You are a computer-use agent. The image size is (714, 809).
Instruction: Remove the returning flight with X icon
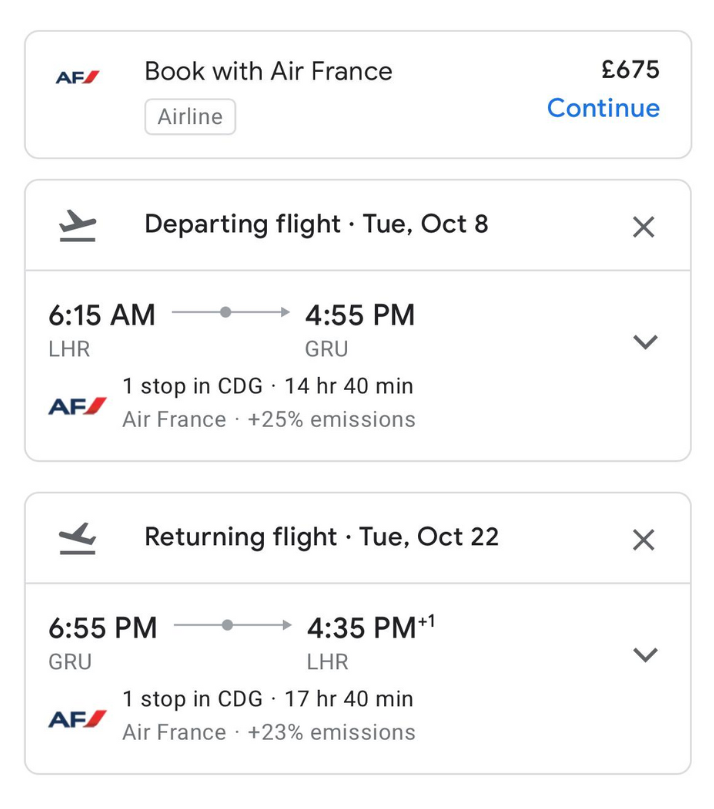coord(644,540)
